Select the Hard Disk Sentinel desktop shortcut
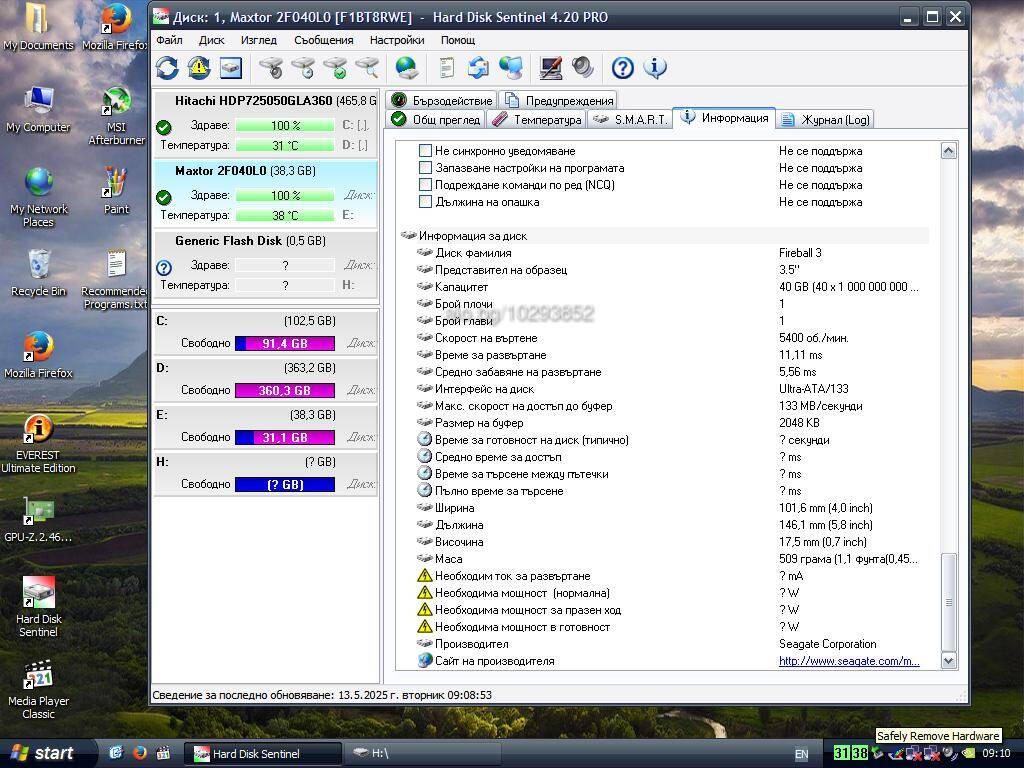Screen dimensions: 1024x768 tap(39, 607)
